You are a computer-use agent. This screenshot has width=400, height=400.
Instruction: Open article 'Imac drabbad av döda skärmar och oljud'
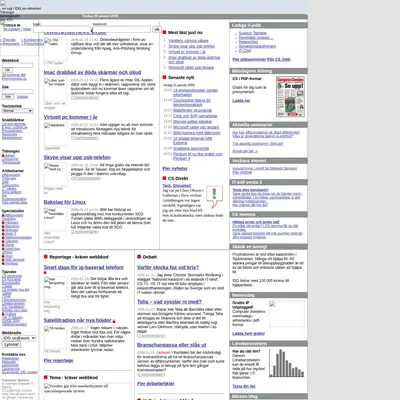[92, 72]
